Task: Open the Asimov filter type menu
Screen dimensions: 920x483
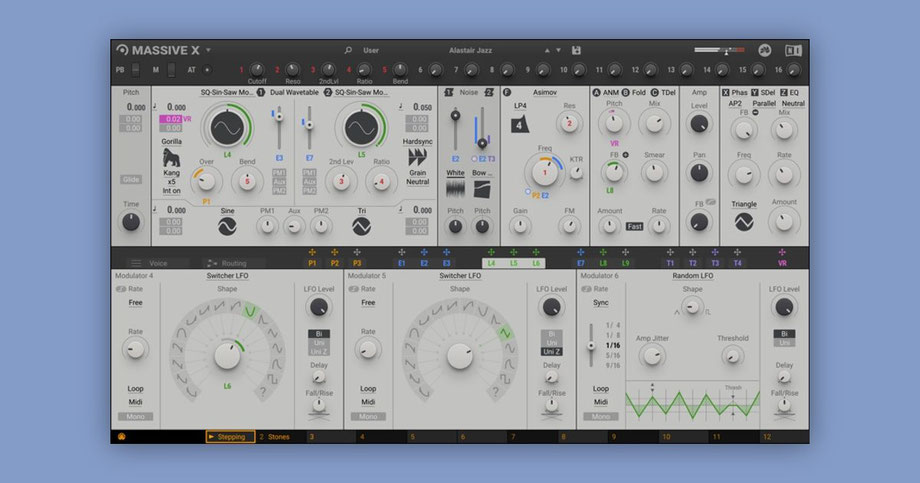Action: (544, 93)
